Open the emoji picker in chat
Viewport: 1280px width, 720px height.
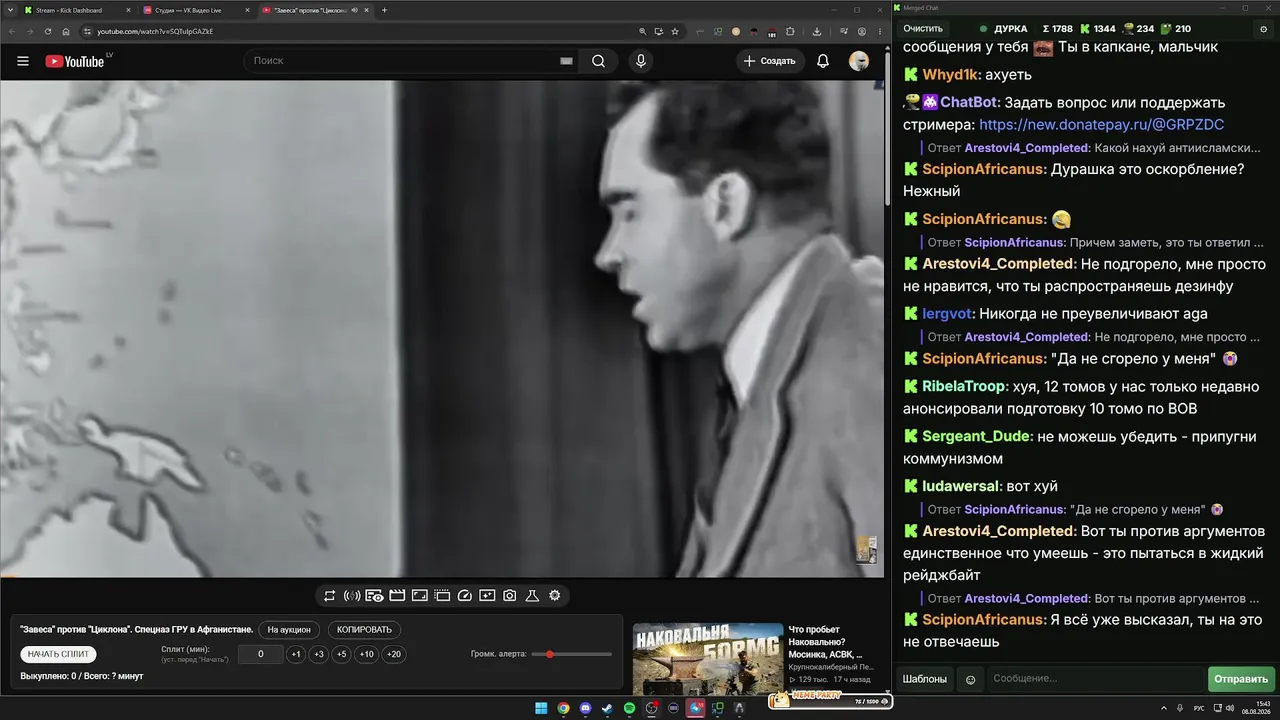click(x=970, y=680)
